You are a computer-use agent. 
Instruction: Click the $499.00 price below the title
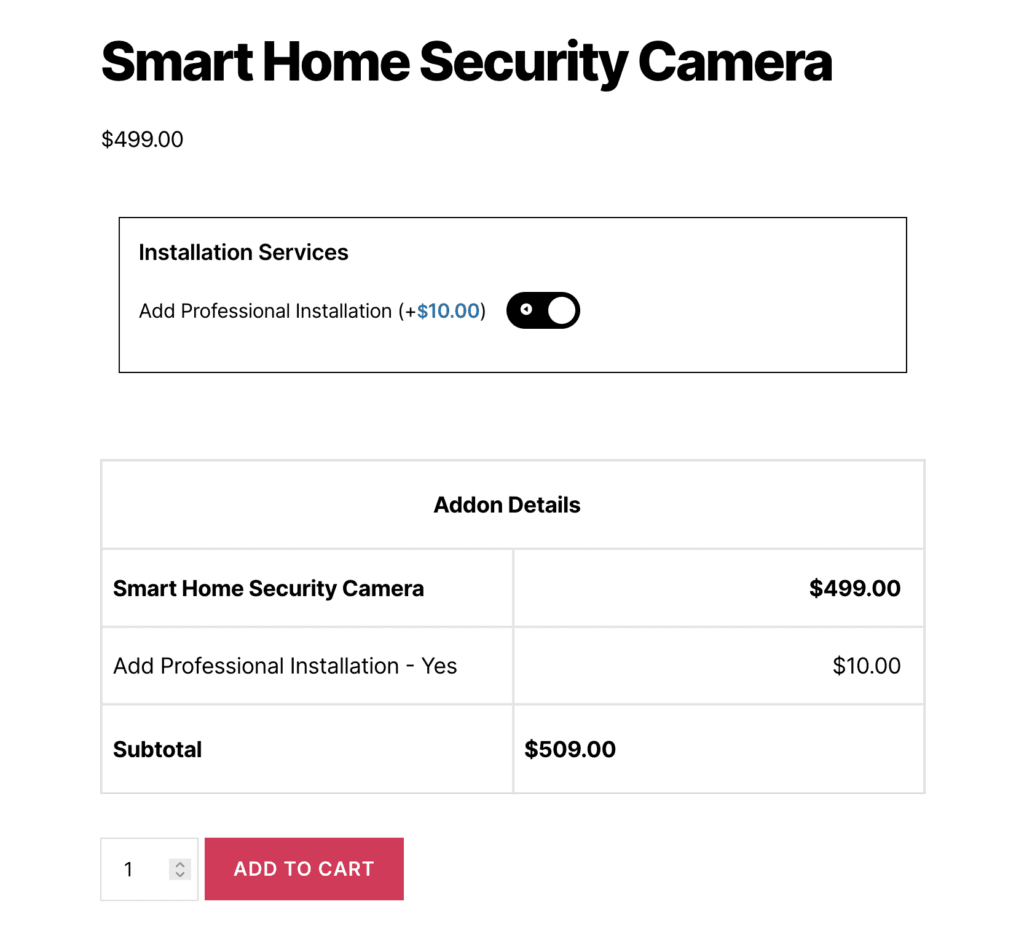point(142,139)
